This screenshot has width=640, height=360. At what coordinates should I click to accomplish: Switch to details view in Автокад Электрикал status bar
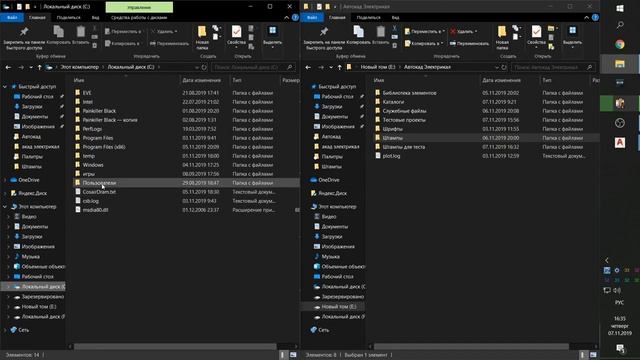(x=583, y=355)
